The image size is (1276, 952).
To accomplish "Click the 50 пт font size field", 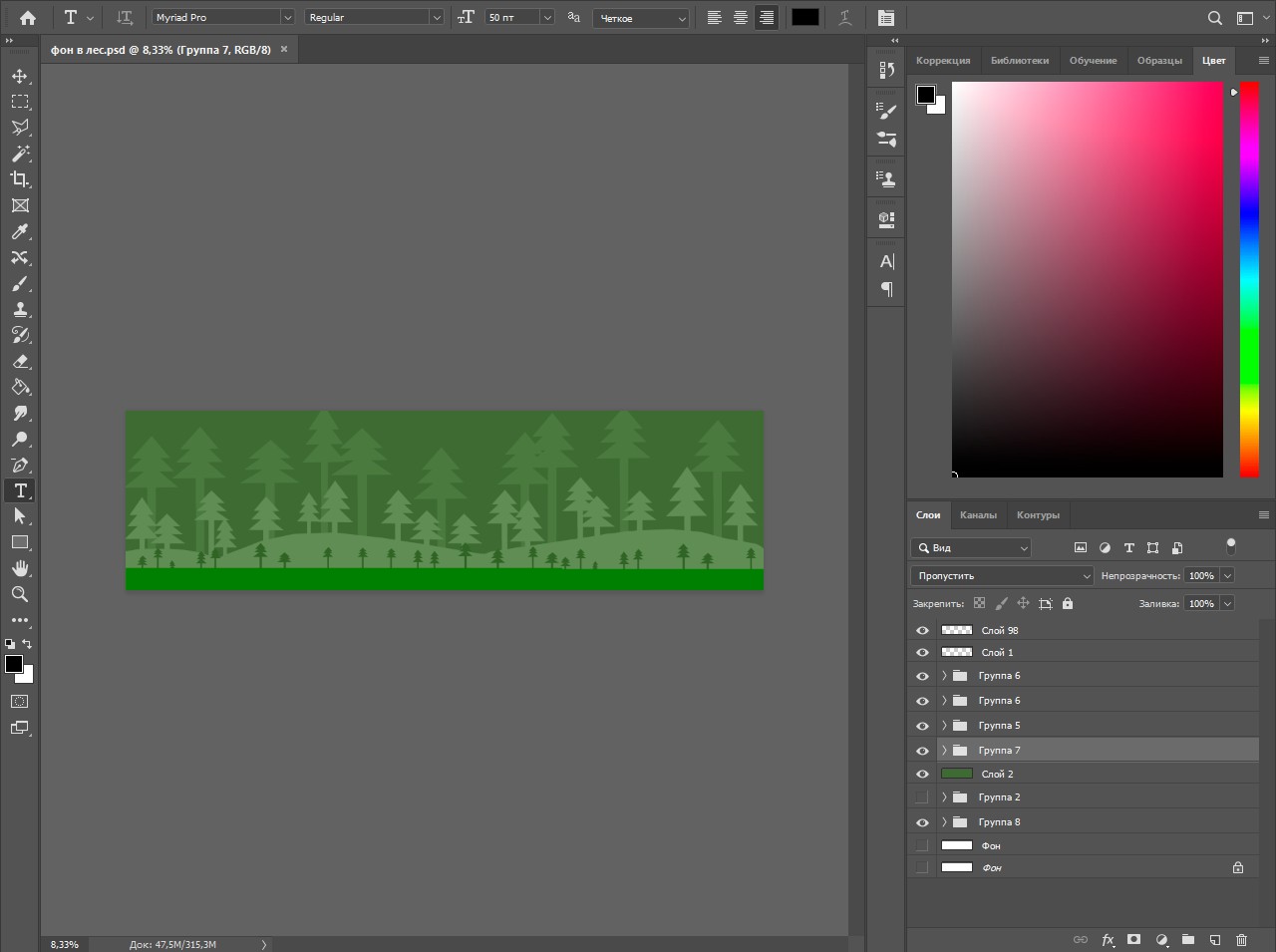I will pyautogui.click(x=511, y=18).
